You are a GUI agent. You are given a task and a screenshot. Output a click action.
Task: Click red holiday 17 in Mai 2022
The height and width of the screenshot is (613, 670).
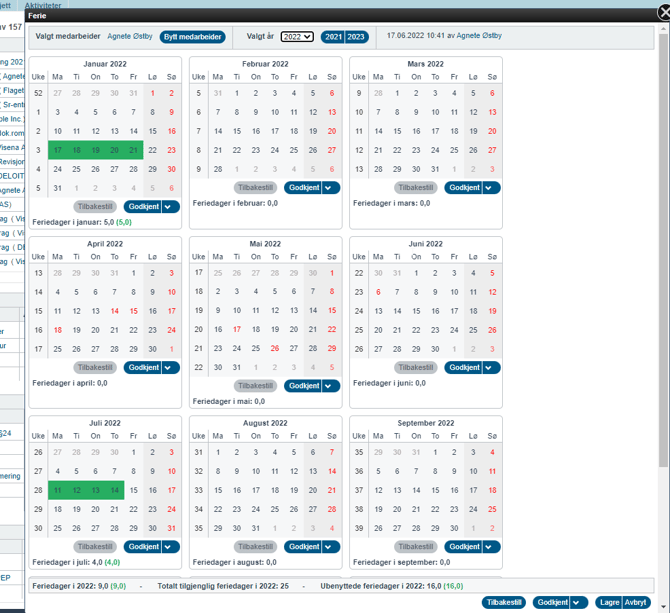236,329
